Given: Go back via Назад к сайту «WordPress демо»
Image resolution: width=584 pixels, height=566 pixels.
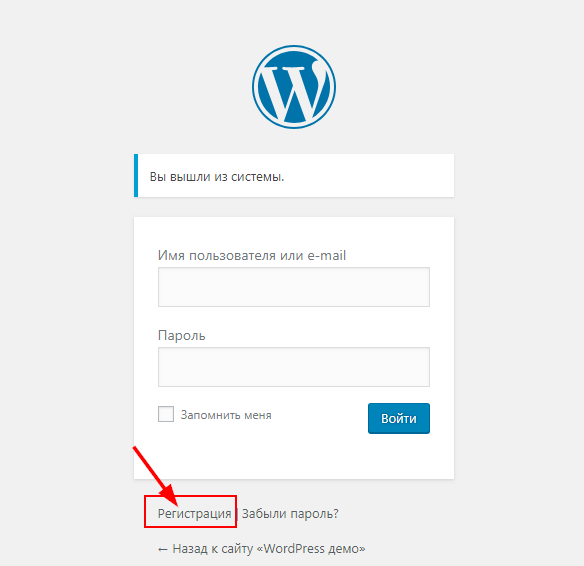Looking at the screenshot, I should pyautogui.click(x=261, y=549).
